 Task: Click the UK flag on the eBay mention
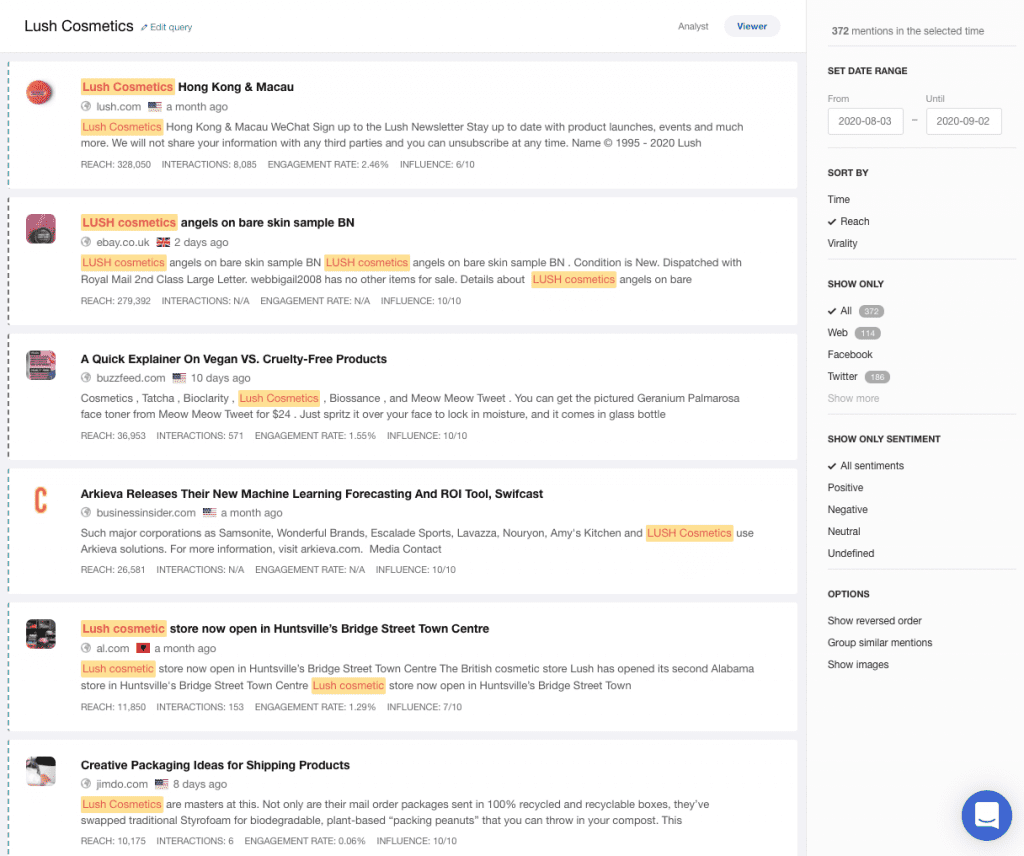pos(163,243)
